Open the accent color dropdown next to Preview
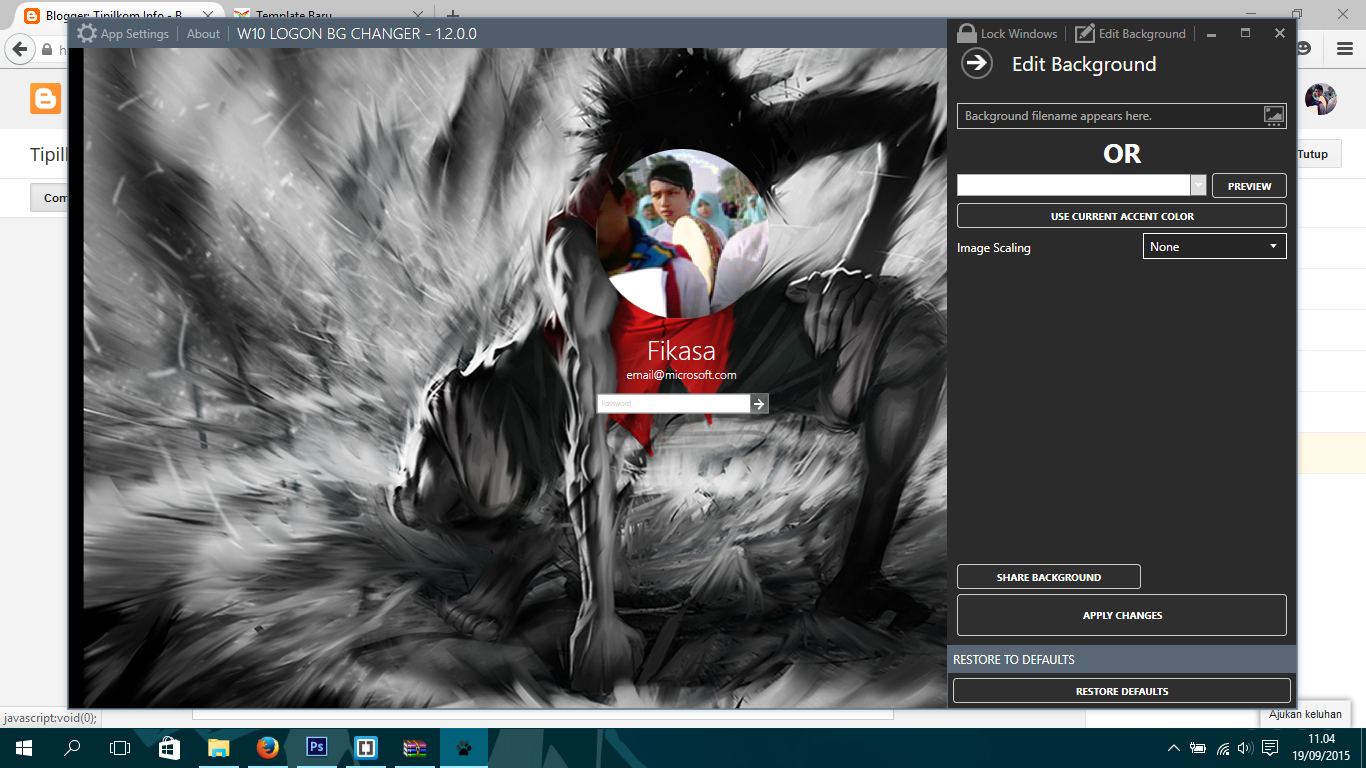The width and height of the screenshot is (1366, 768). 1197,185
